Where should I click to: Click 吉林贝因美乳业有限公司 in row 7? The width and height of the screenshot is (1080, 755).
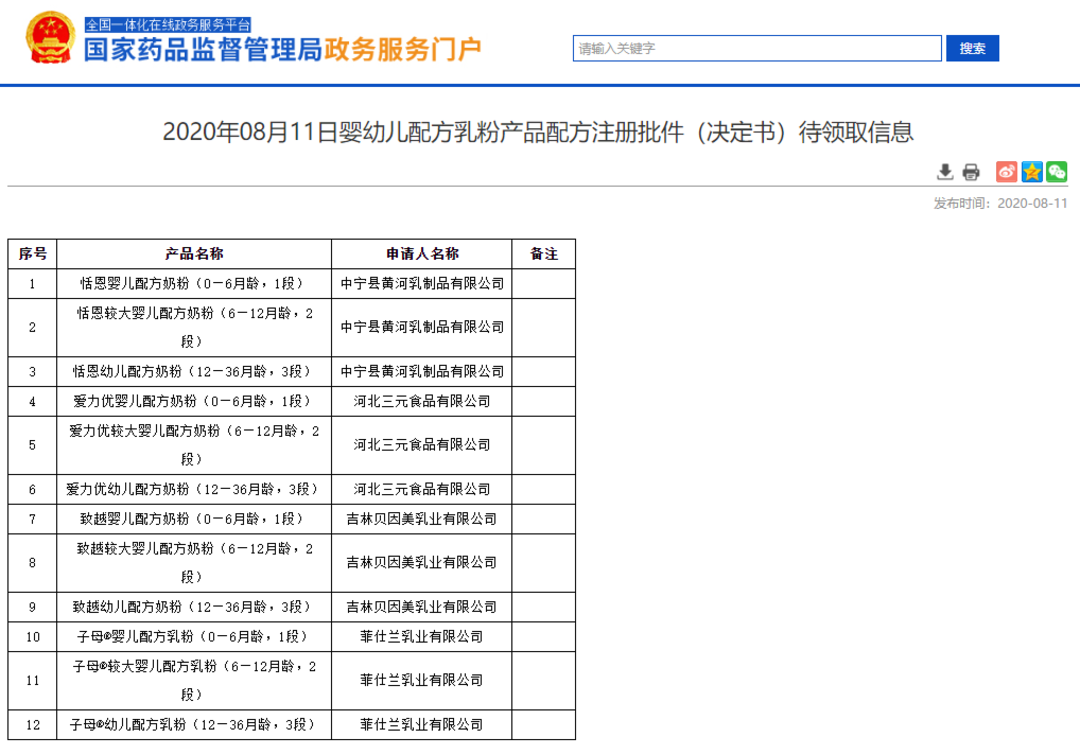422,519
